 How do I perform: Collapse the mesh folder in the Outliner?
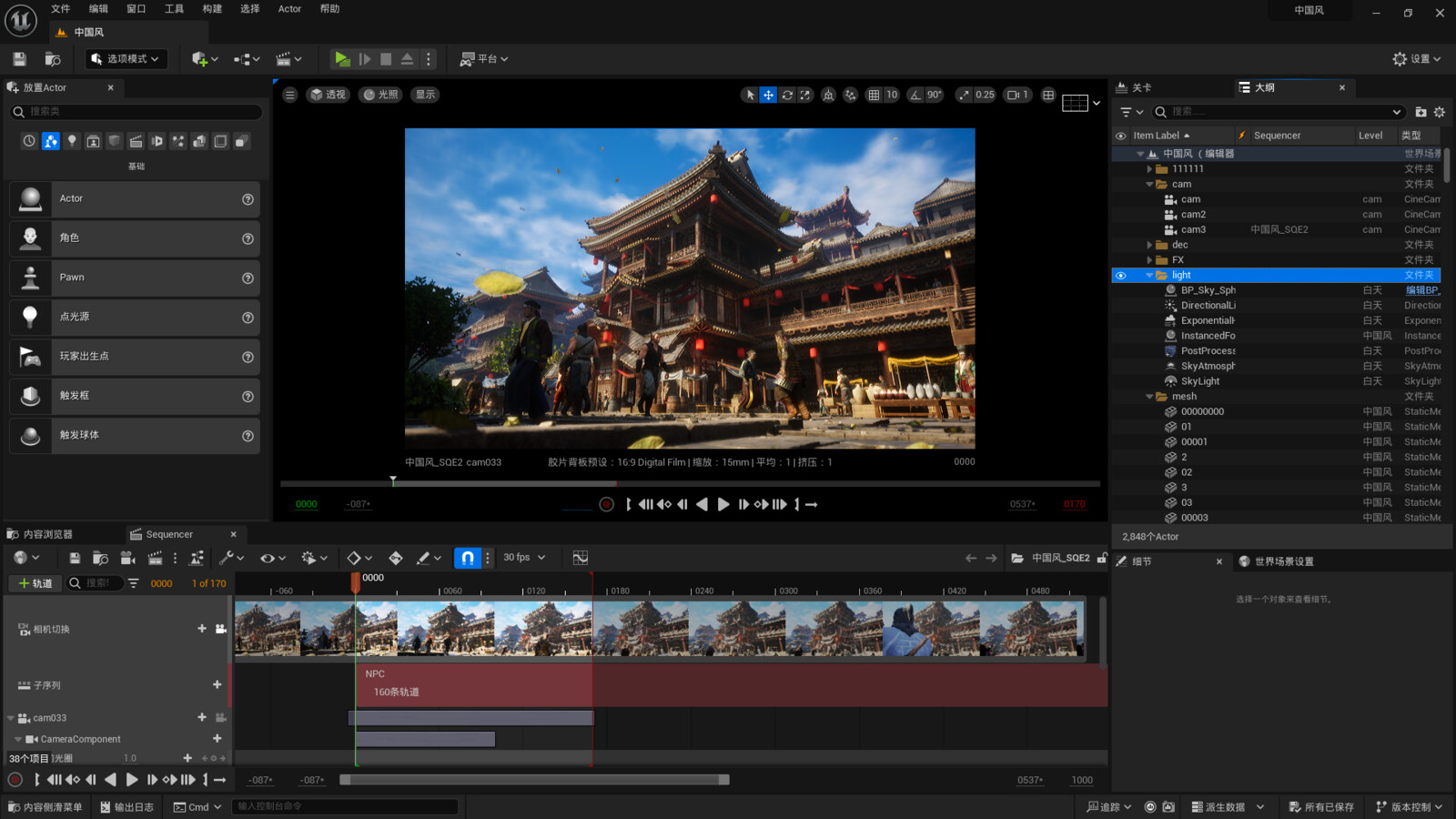1149,397
